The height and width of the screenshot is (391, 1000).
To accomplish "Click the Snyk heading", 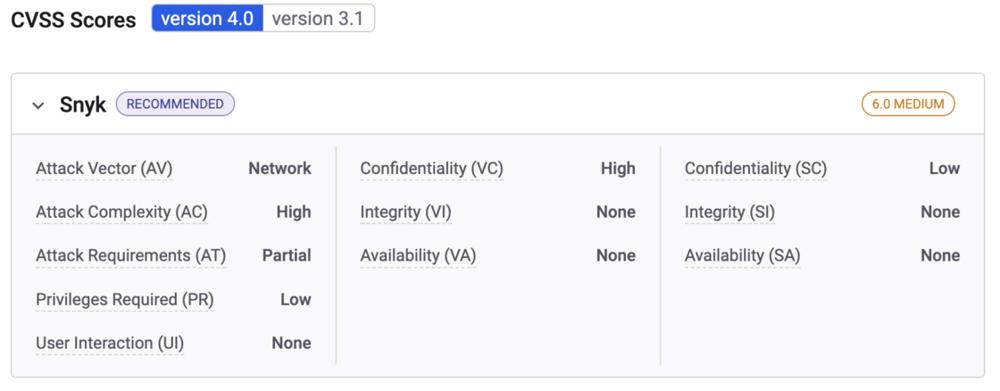I will 83,105.
